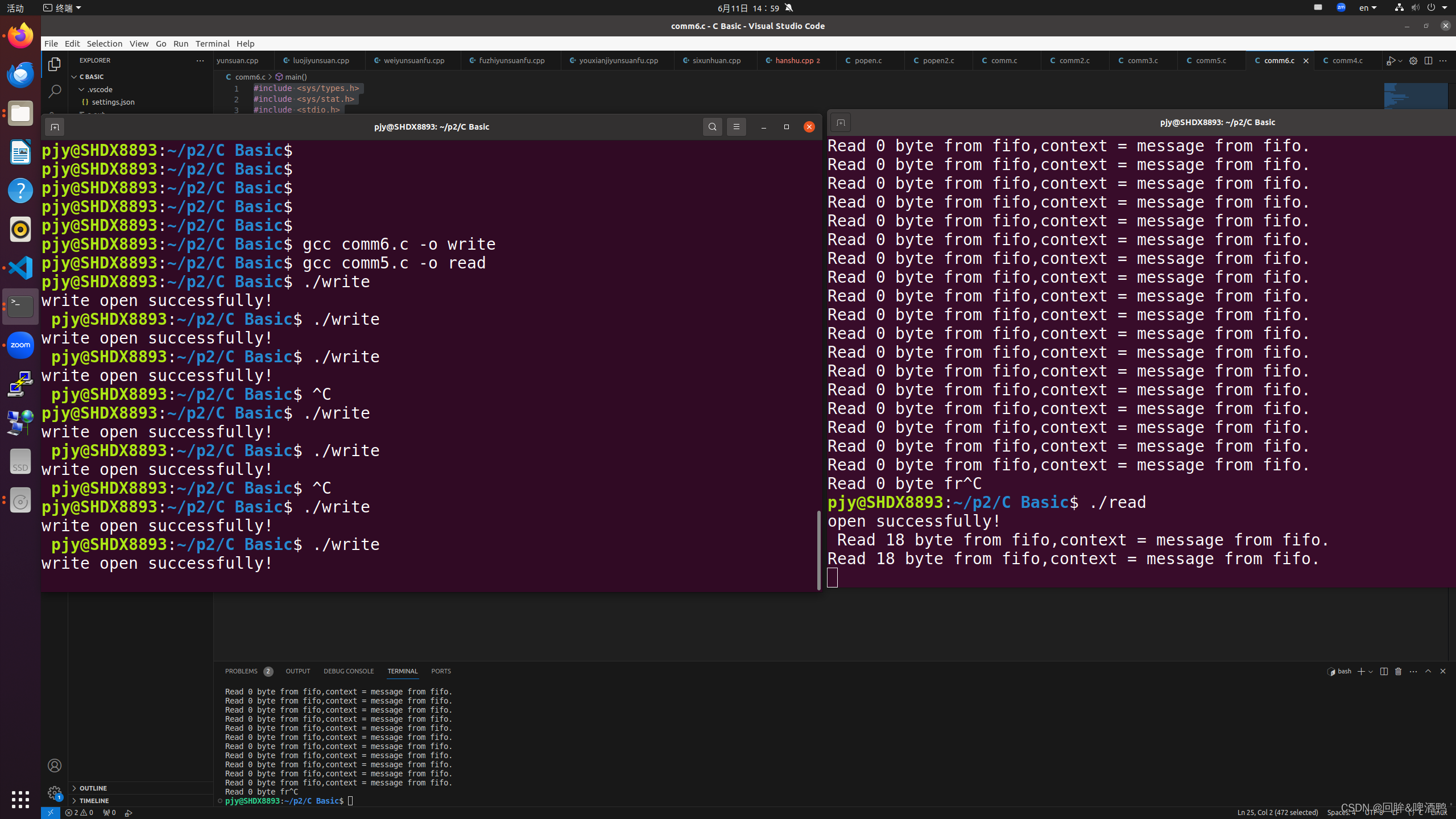Click new tab icon in left terminal

tap(55, 127)
